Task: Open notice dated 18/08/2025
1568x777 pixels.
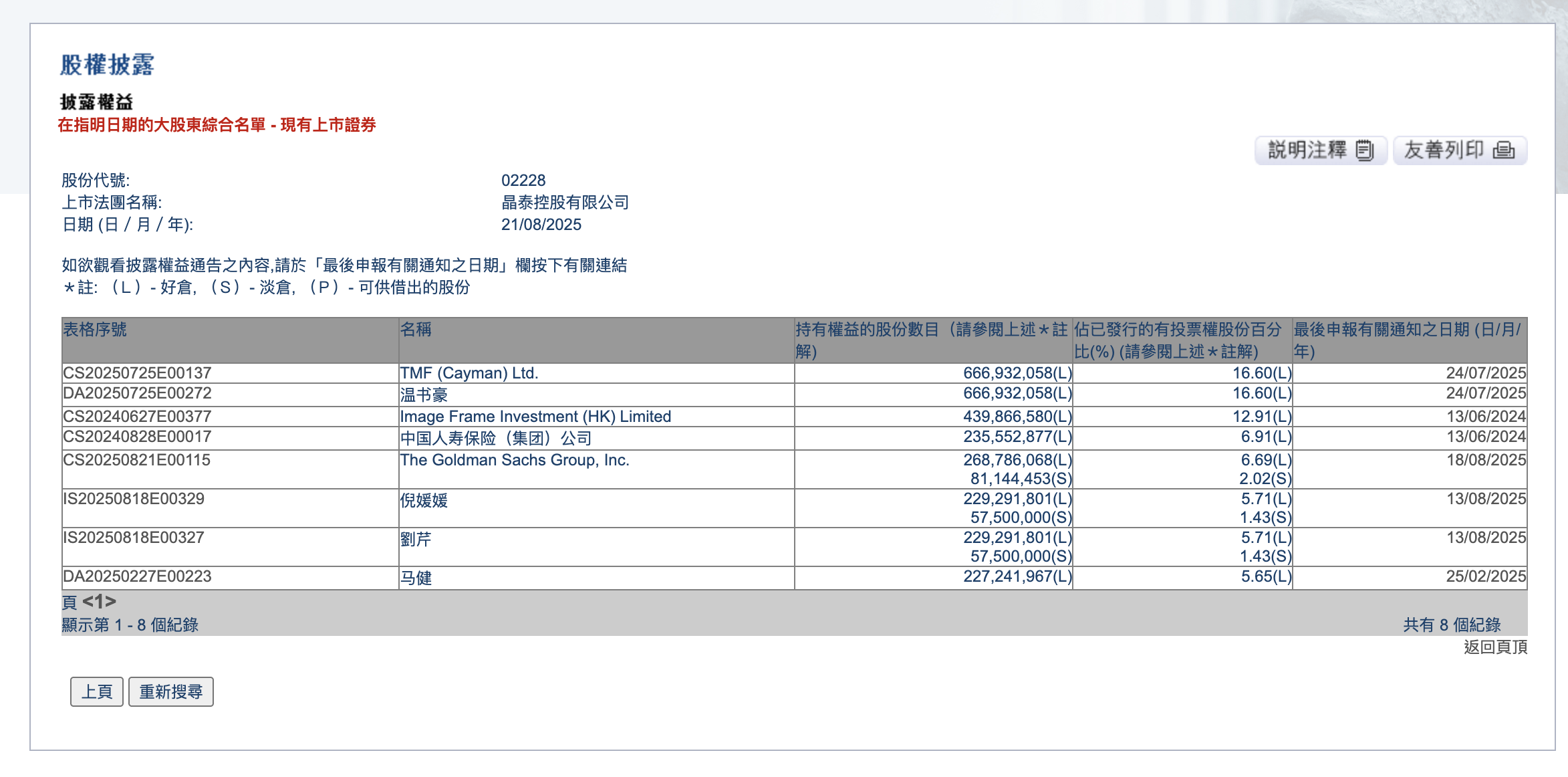Action: pos(1486,460)
